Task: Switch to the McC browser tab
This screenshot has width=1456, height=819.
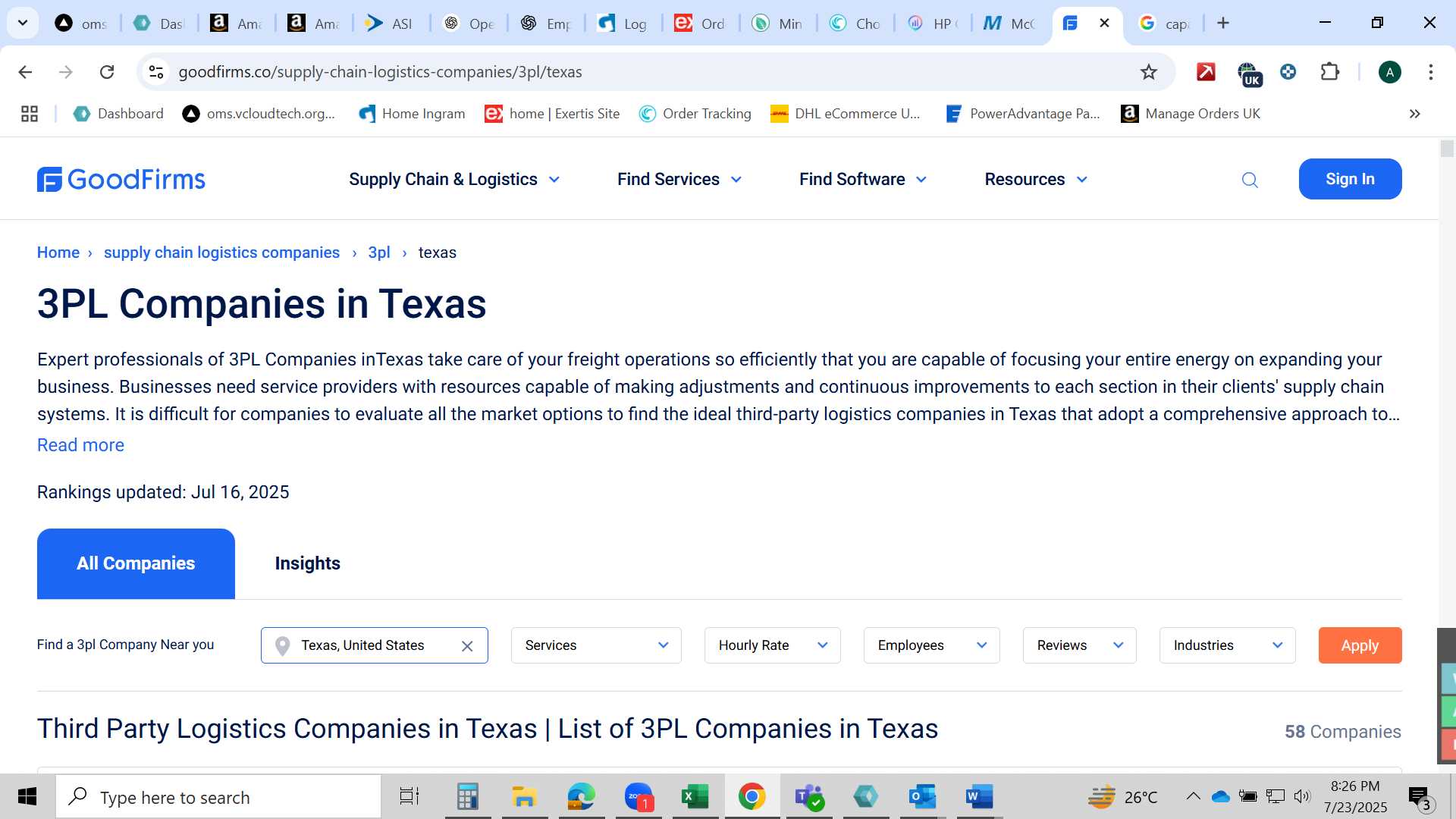Action: point(1009,24)
